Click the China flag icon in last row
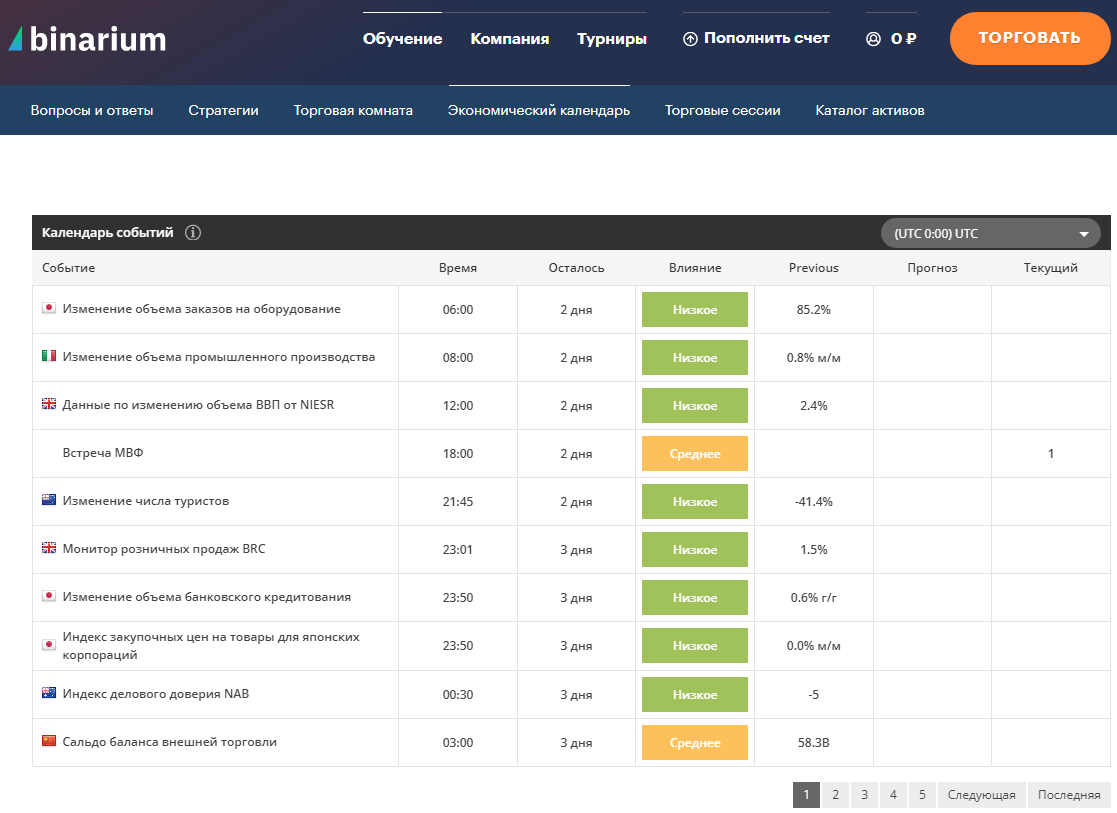The image size is (1117, 813). point(49,742)
